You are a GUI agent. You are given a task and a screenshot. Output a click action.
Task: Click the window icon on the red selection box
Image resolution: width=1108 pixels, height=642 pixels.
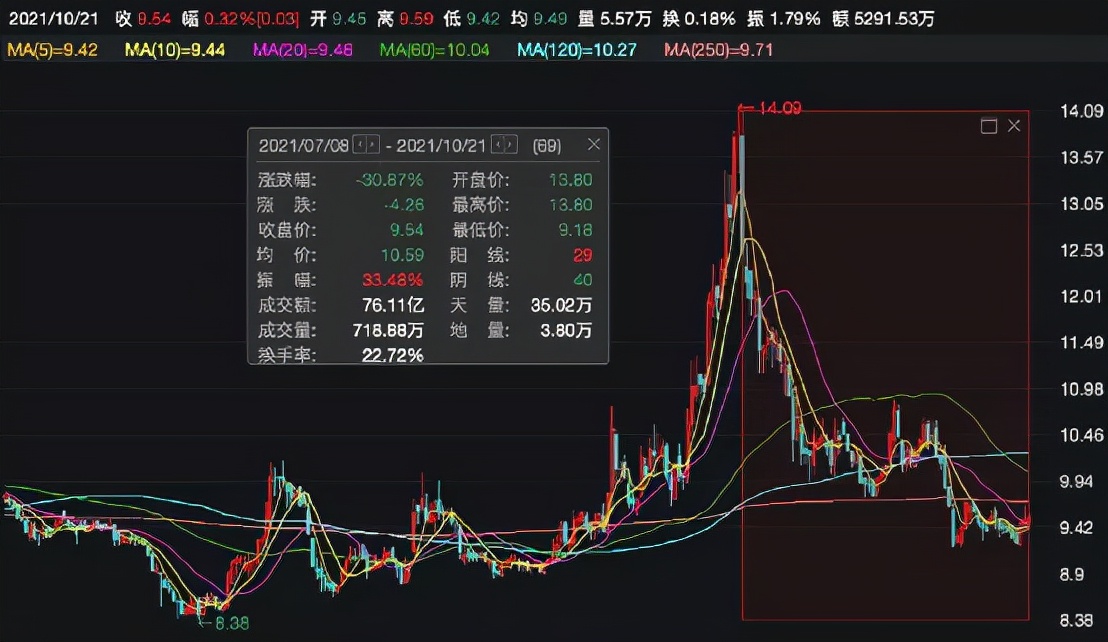click(989, 126)
